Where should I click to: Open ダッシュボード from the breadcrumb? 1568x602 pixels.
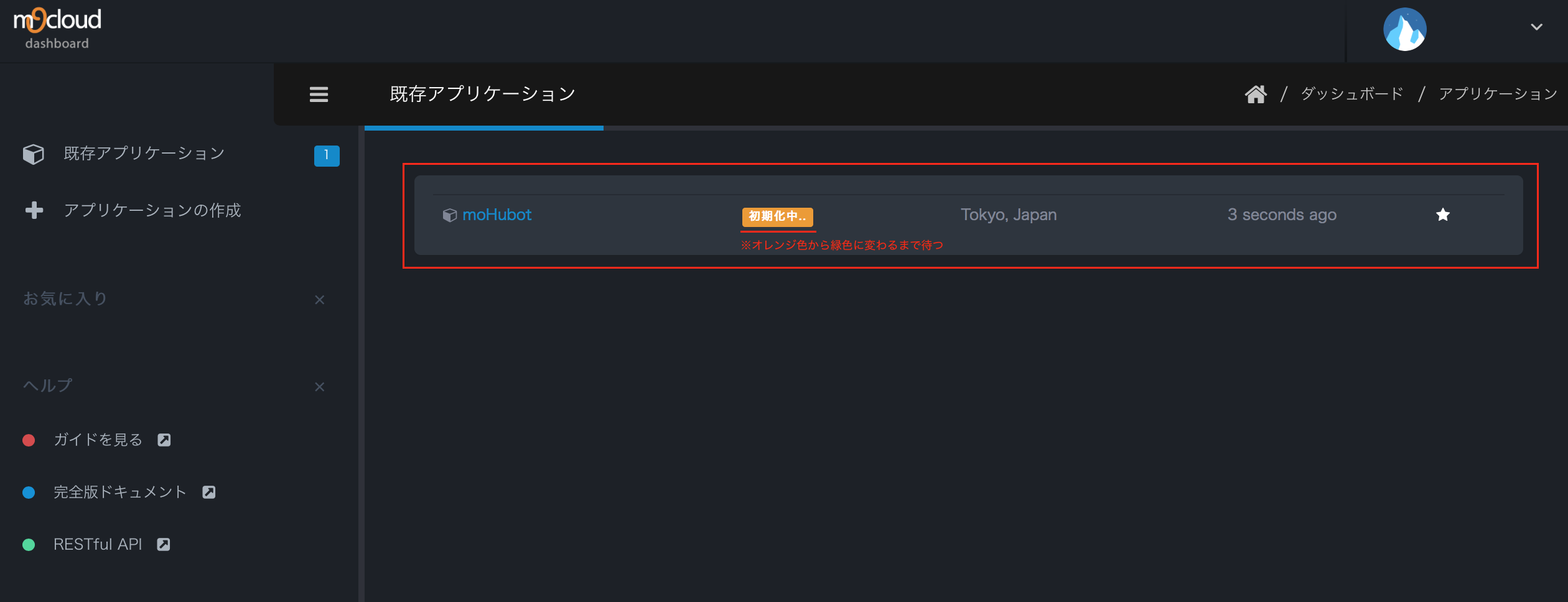pyautogui.click(x=1351, y=93)
